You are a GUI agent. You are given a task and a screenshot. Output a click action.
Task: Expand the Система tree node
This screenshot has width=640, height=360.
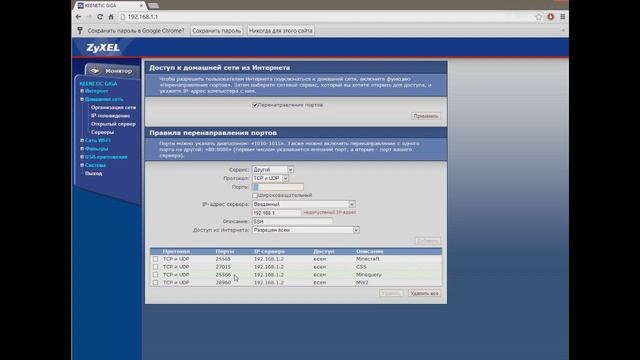click(x=82, y=165)
